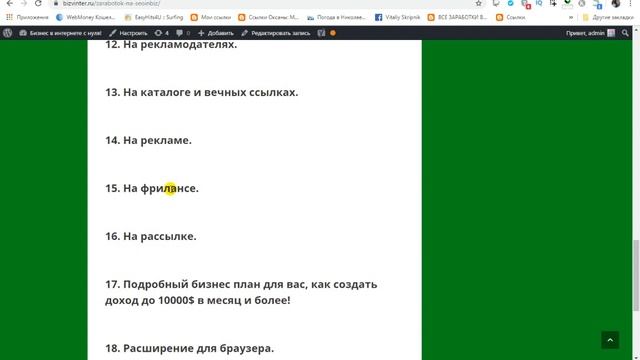Open Vitaliy Skripnik Facebook bookmark
This screenshot has width=640, height=360.
398,17
